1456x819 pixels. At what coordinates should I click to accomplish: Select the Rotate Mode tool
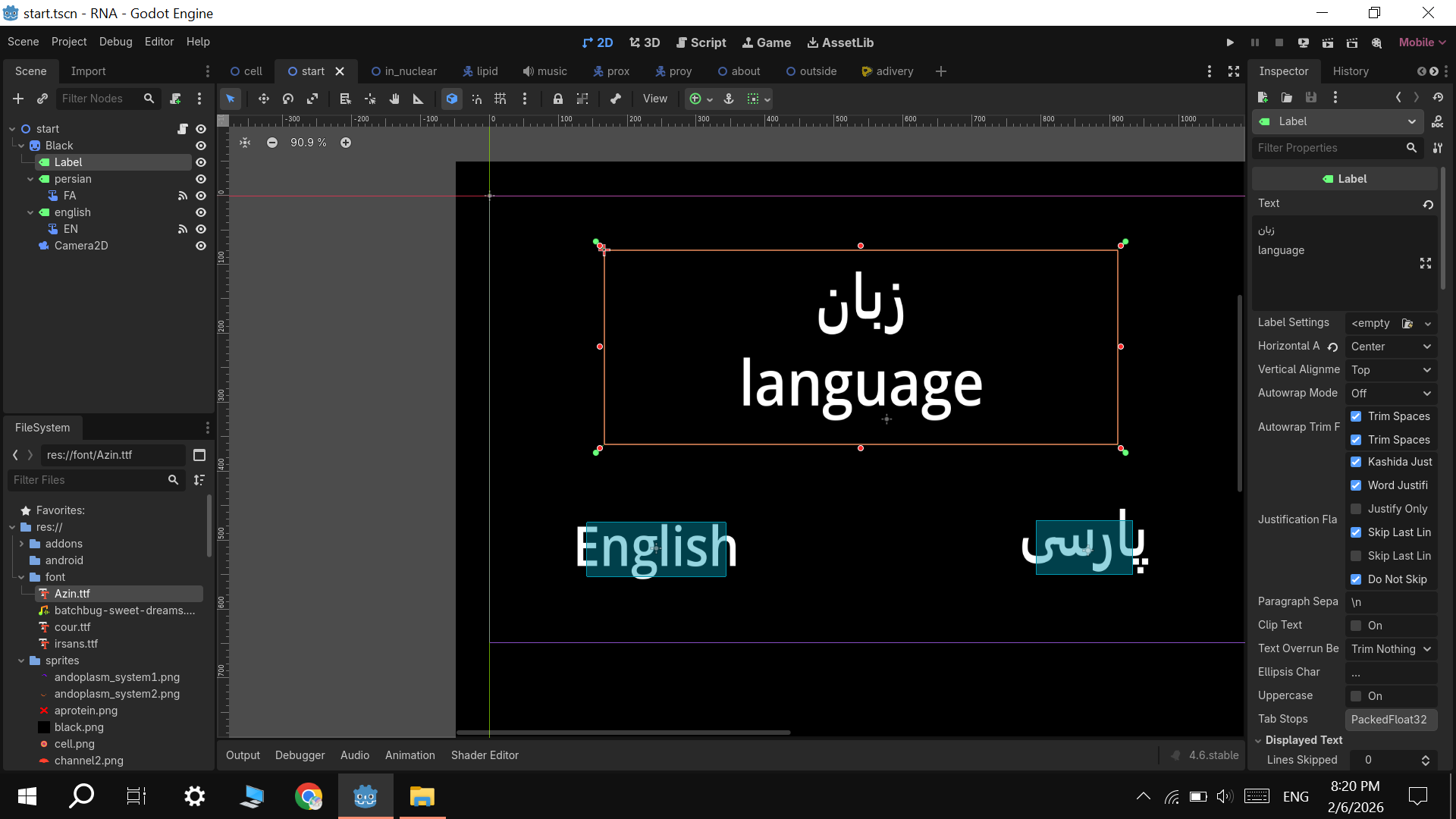pos(288,99)
